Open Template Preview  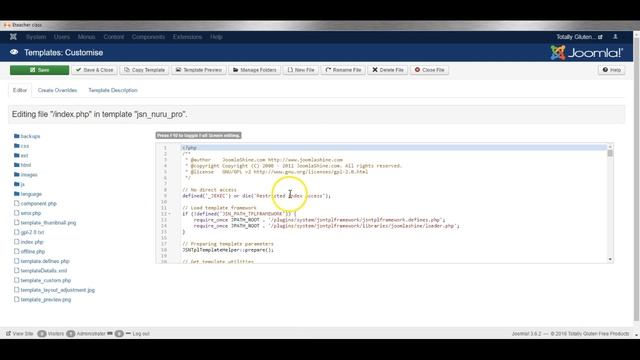199,70
